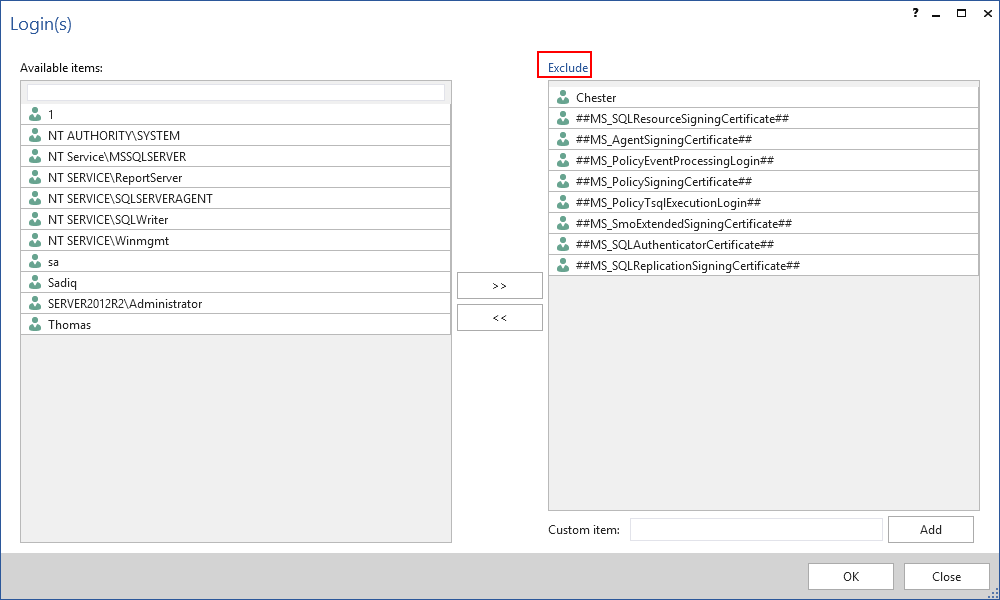
Task: Click the icon beside ##MS_SQLAuthenticatorCertificate##
Action: pyautogui.click(x=562, y=244)
